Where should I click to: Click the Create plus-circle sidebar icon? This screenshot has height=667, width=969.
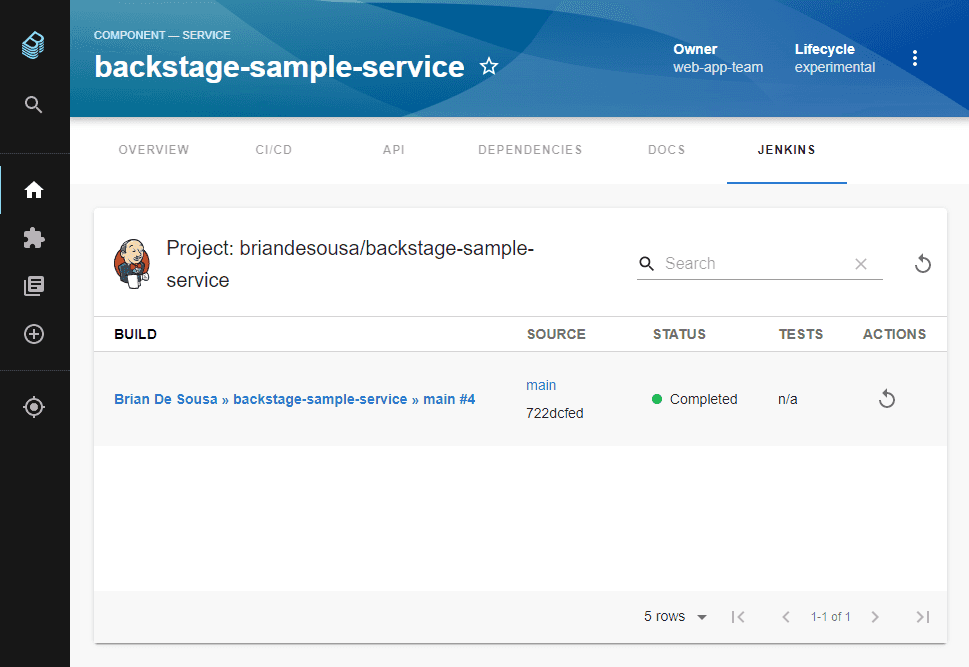point(34,334)
